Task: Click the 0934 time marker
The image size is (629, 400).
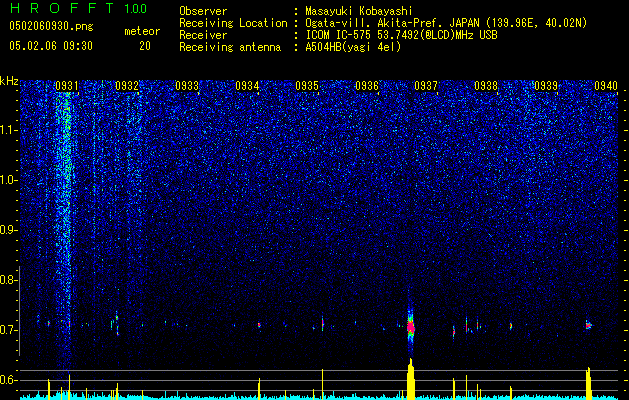Action: (x=247, y=86)
